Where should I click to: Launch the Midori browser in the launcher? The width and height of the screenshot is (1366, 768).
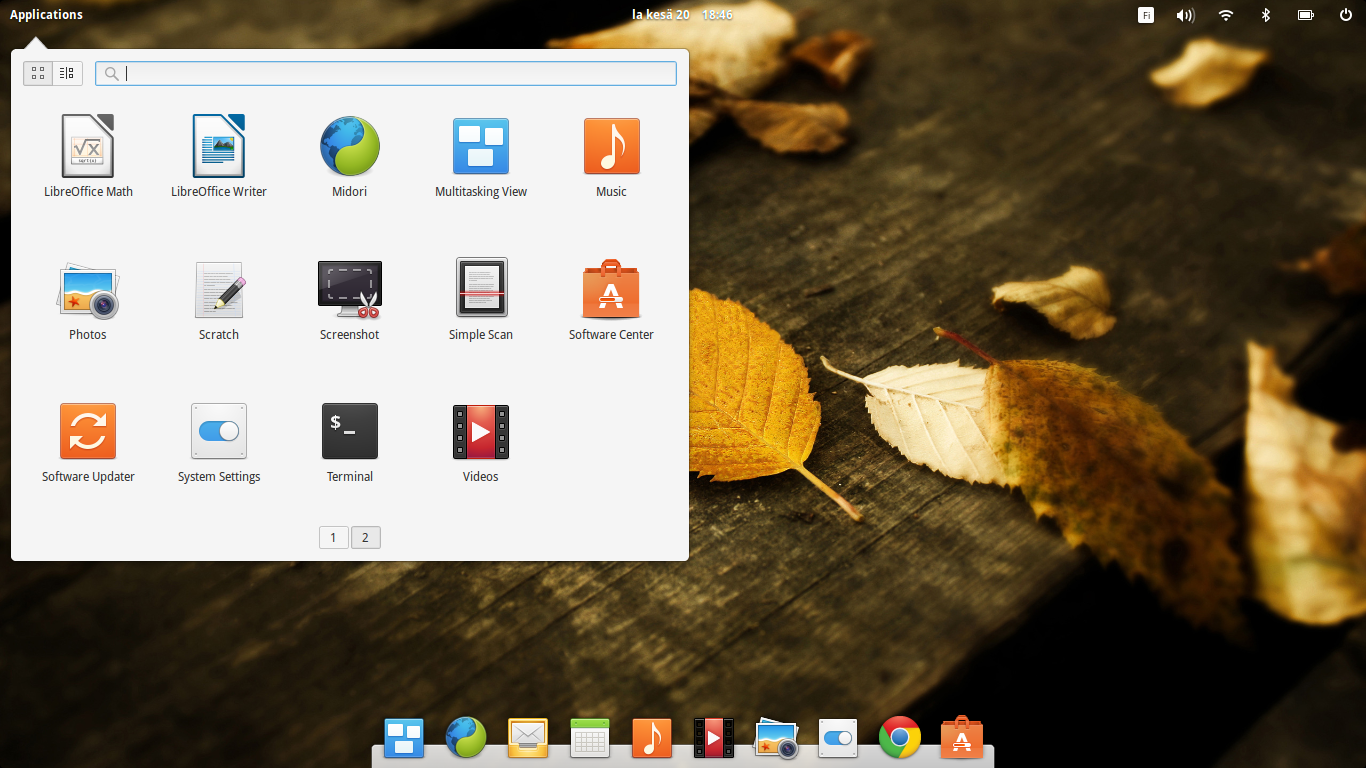click(350, 155)
